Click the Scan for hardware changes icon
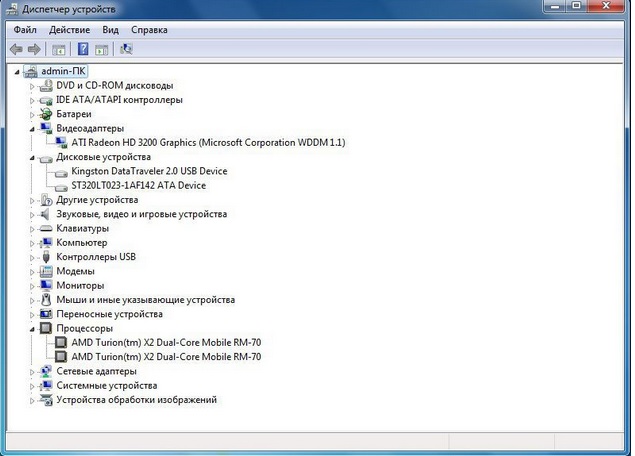Image resolution: width=635 pixels, height=456 pixels. pos(126,48)
